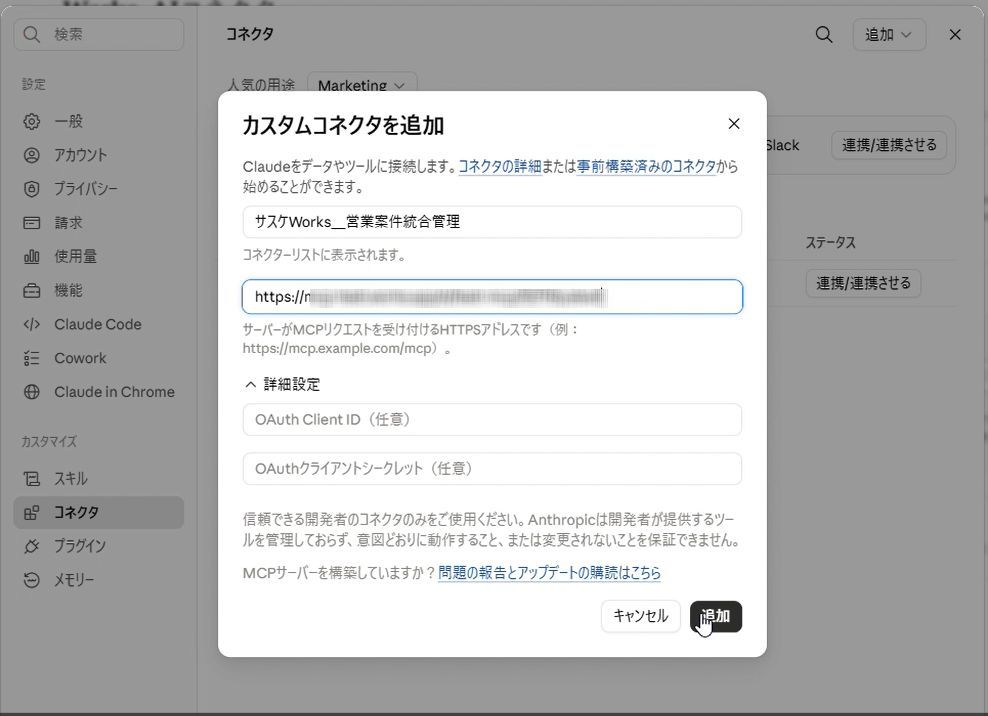The height and width of the screenshot is (716, 988).
Task: Click the OAuthクライアントシークレット field
Action: [x=491, y=469]
